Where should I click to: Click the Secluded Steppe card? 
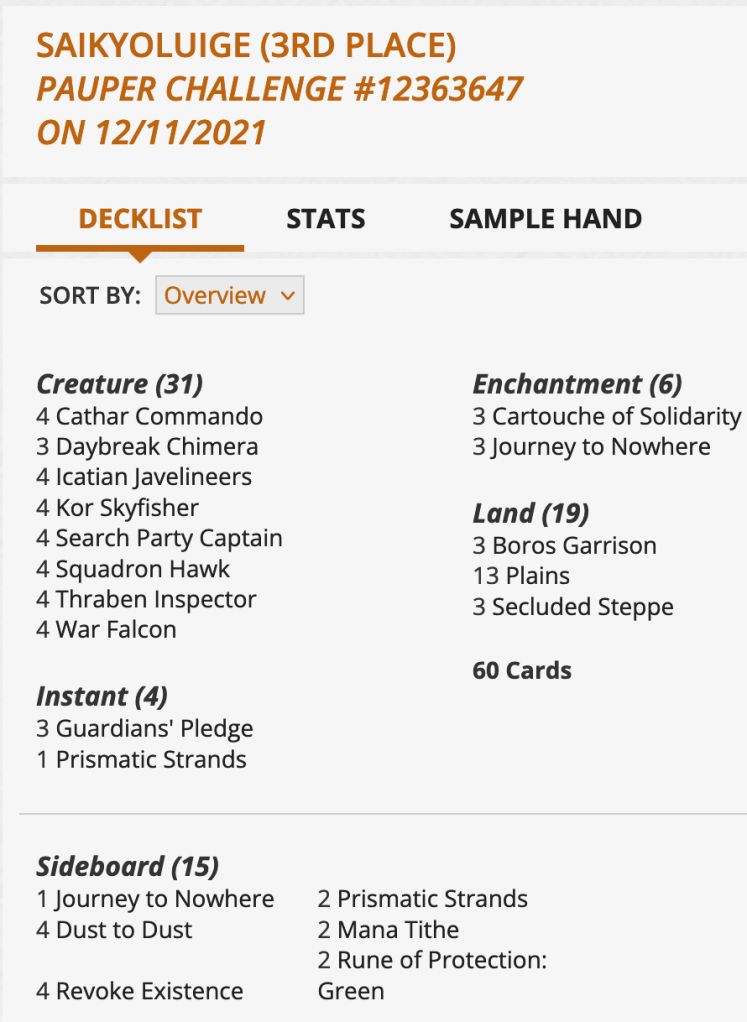tap(582, 607)
